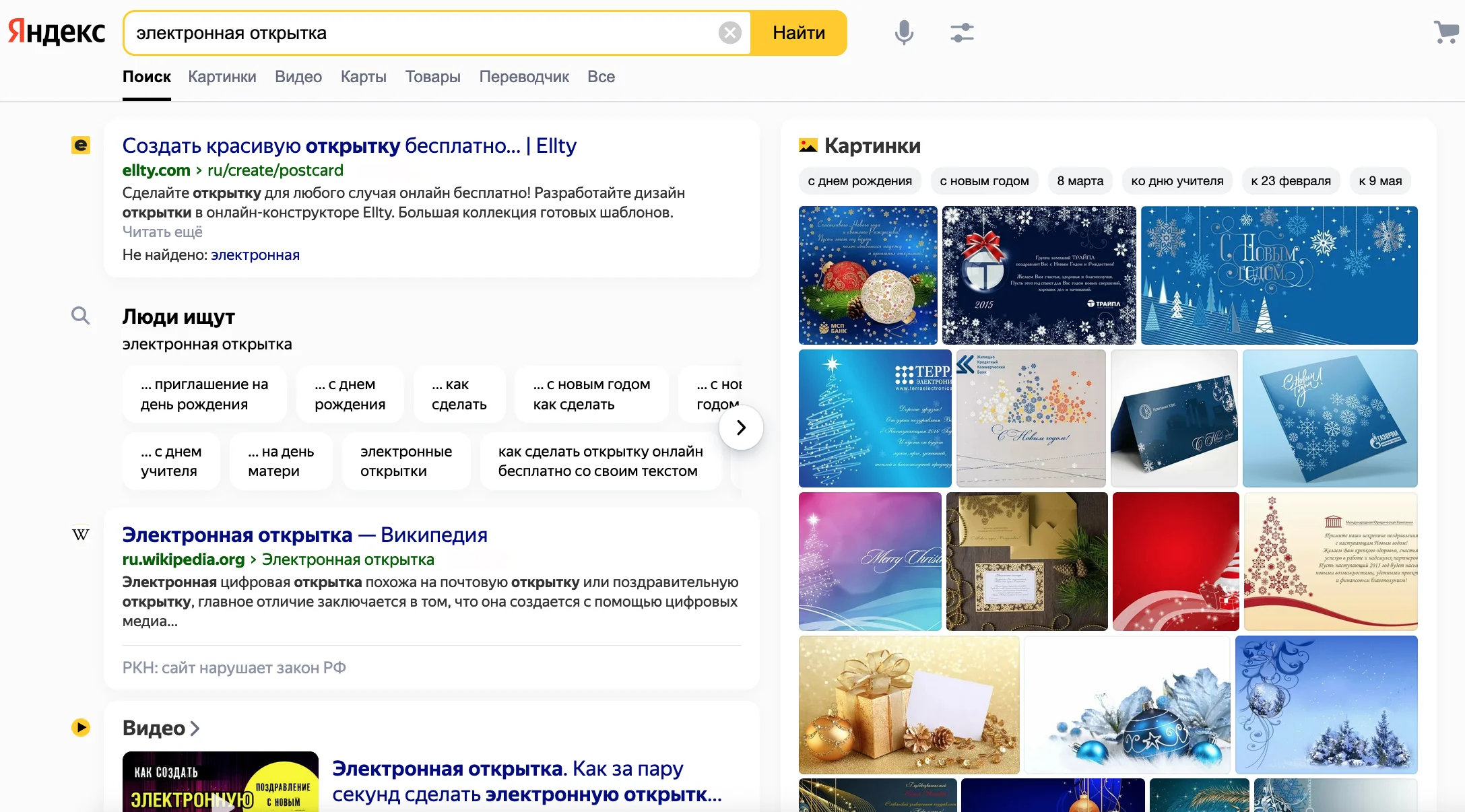The width and height of the screenshot is (1465, 812).
Task: Open the Видео section via its chevron
Action: 195,728
